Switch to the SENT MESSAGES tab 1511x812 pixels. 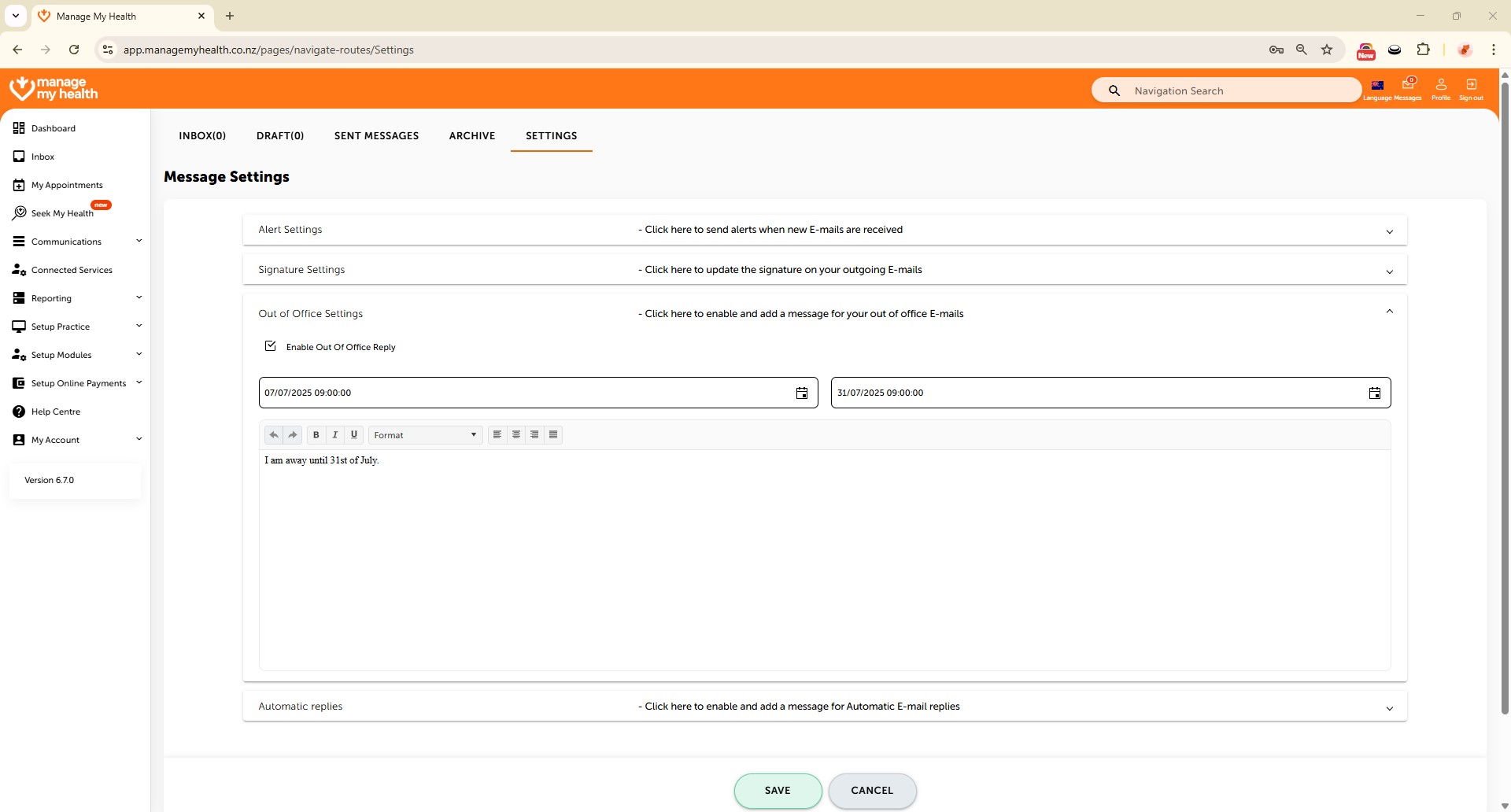tap(376, 136)
